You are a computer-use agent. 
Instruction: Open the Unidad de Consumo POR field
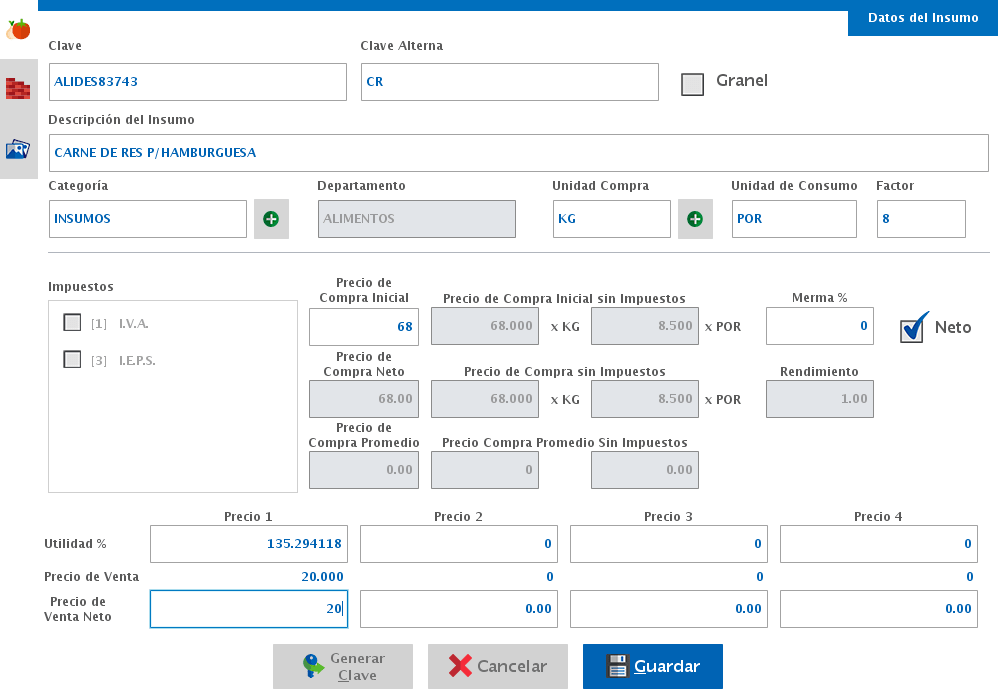(x=793, y=219)
